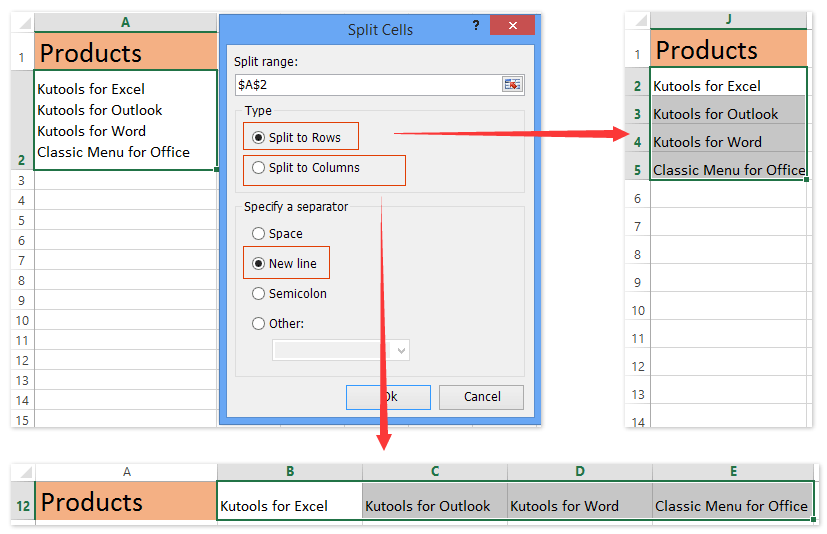Image resolution: width=827 pixels, height=534 pixels.
Task: Choose Space as the separator
Action: click(x=259, y=234)
